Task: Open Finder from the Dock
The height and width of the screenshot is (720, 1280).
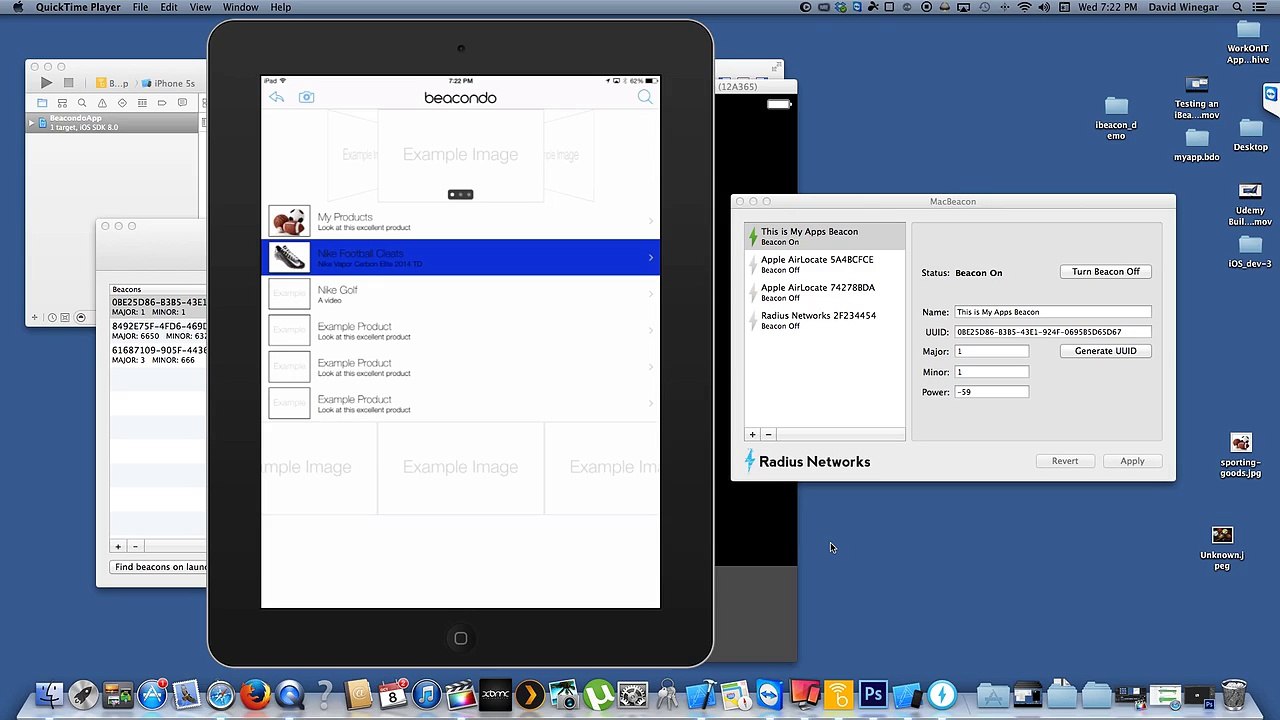Action: 49,694
